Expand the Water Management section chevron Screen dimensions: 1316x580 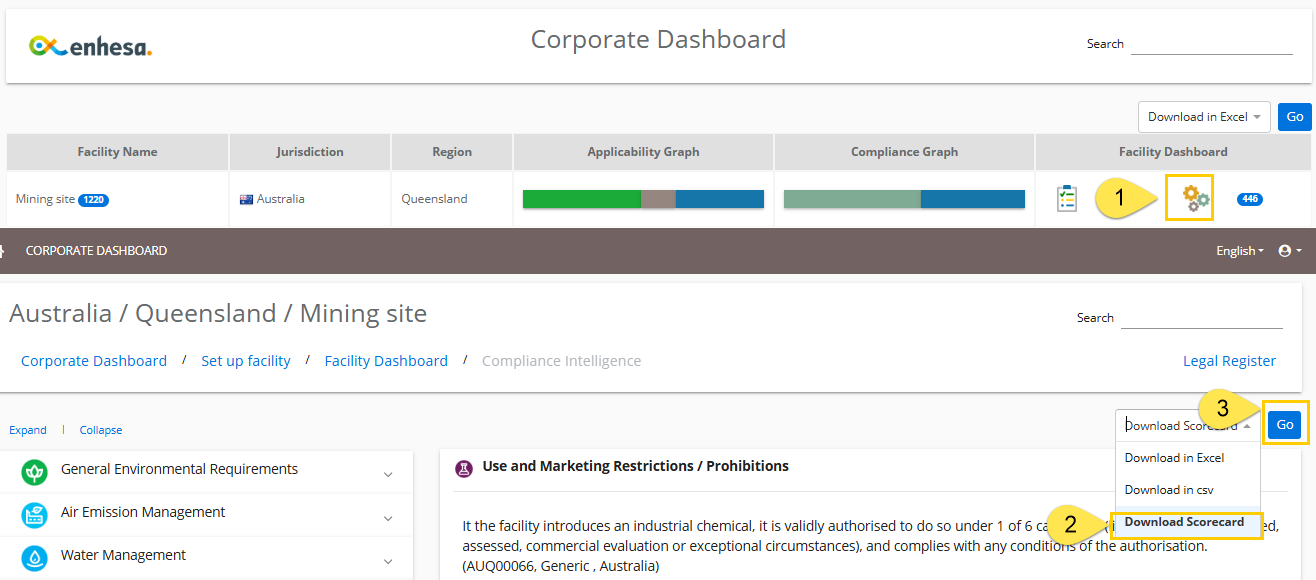(x=388, y=561)
